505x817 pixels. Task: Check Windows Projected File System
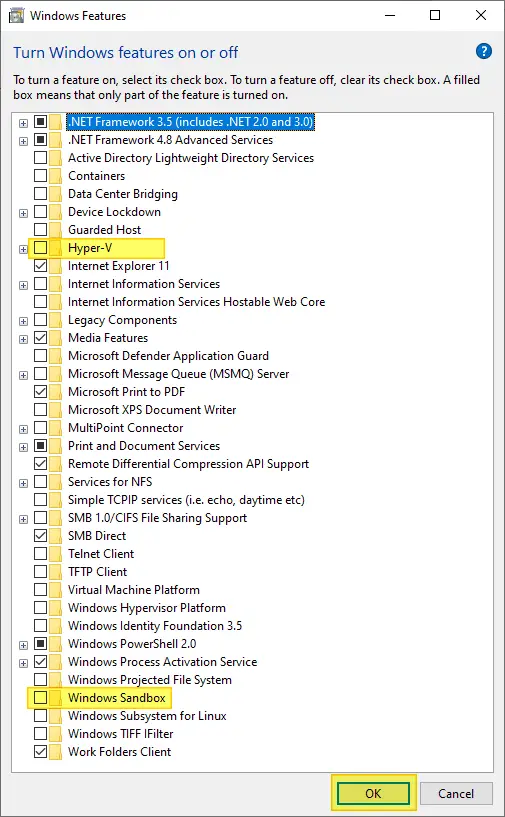coord(40,679)
